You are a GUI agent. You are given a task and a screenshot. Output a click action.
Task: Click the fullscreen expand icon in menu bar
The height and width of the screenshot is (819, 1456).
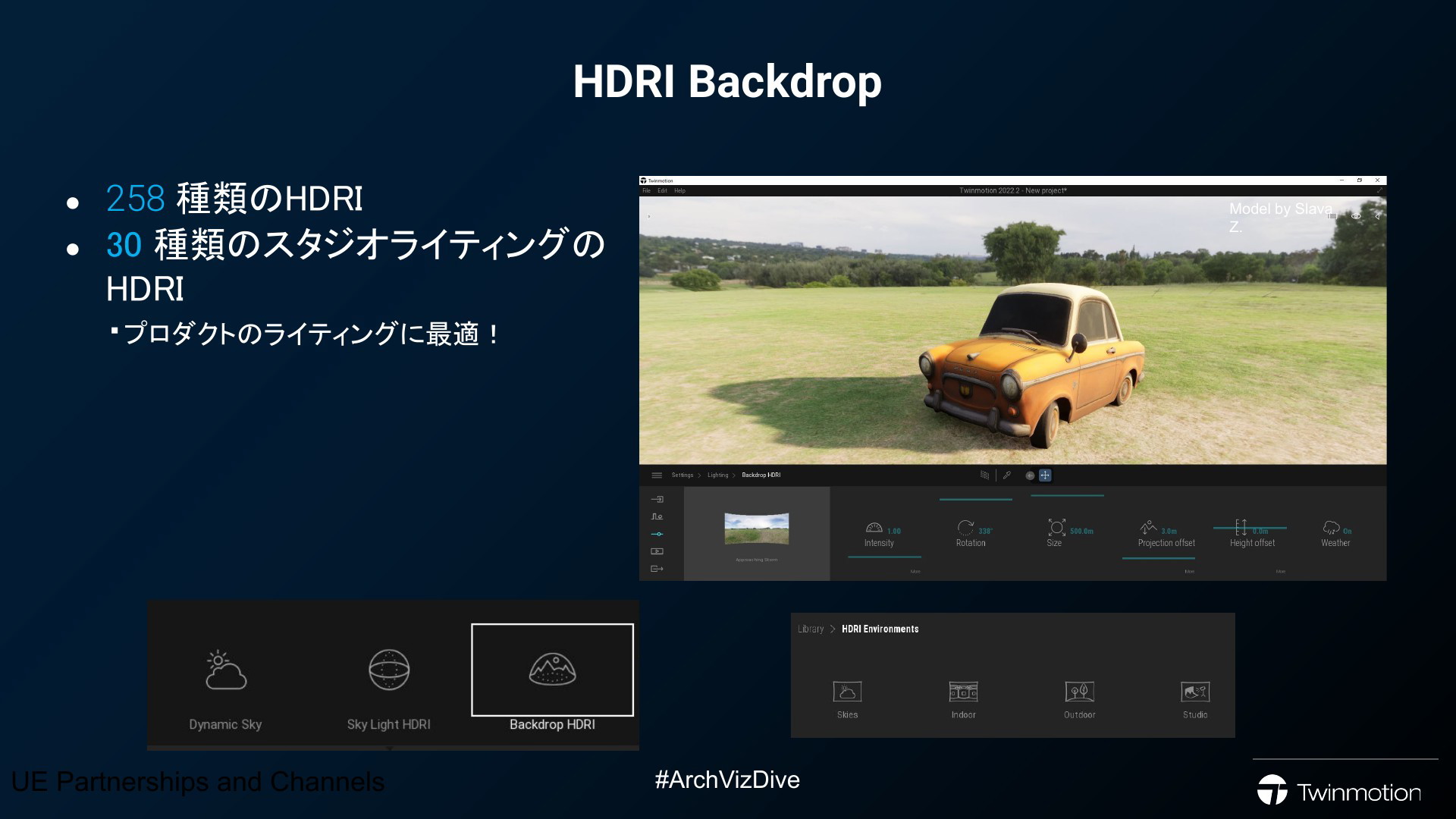click(x=1379, y=191)
